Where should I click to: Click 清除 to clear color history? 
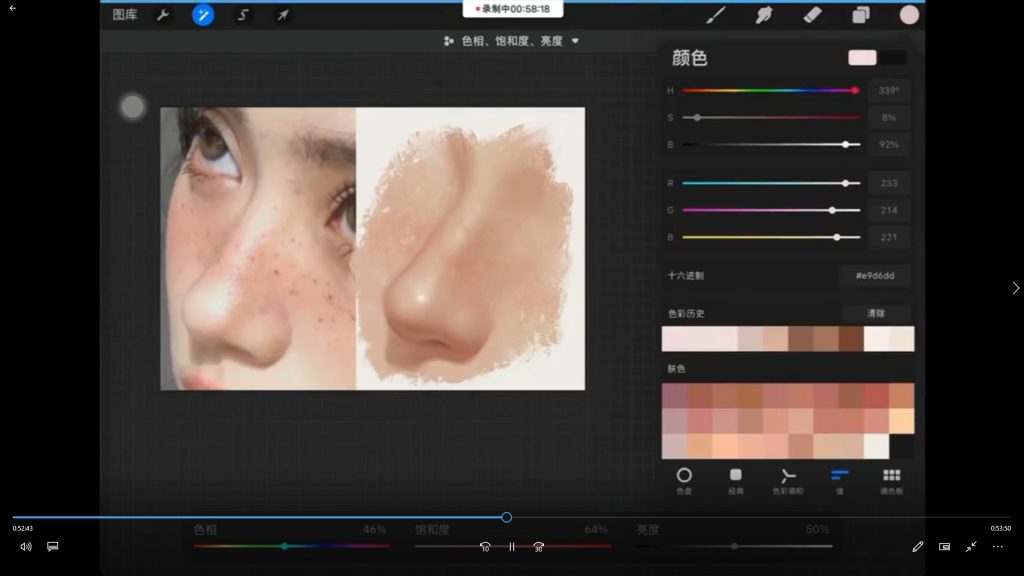pos(875,313)
